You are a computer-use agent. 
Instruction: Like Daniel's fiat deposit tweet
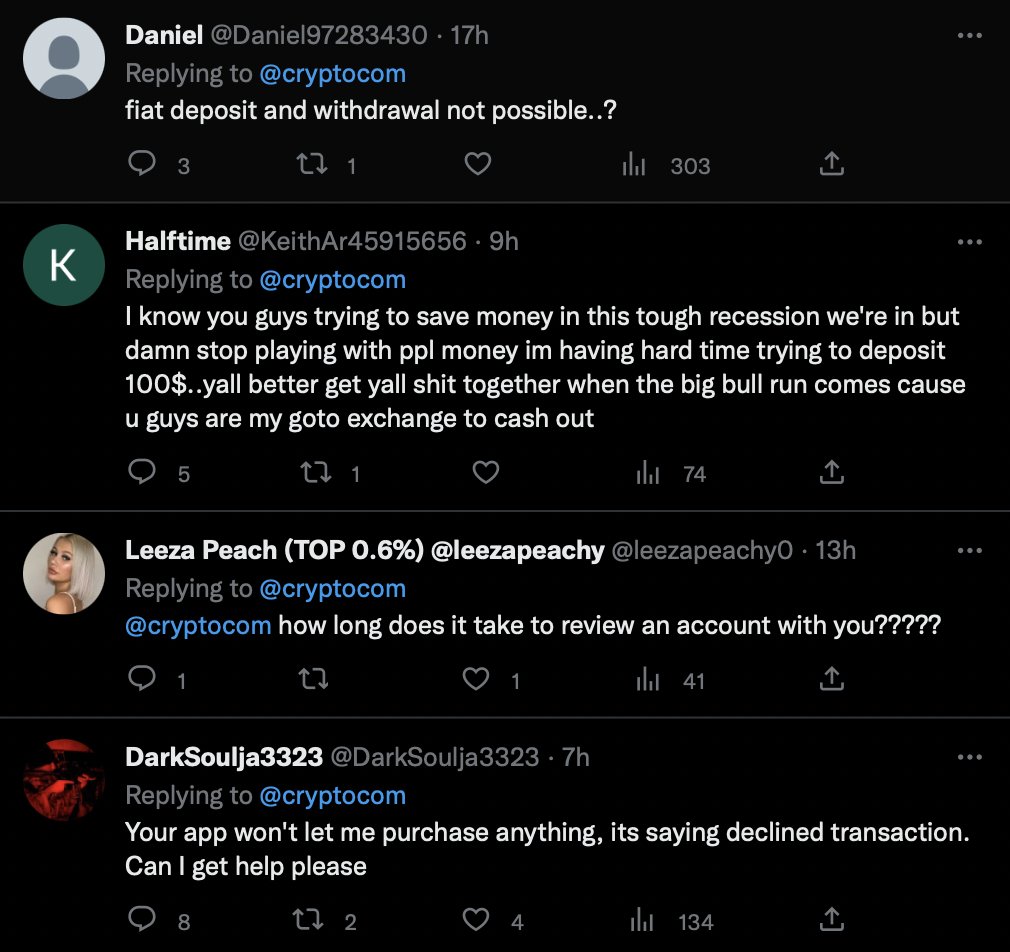478,164
